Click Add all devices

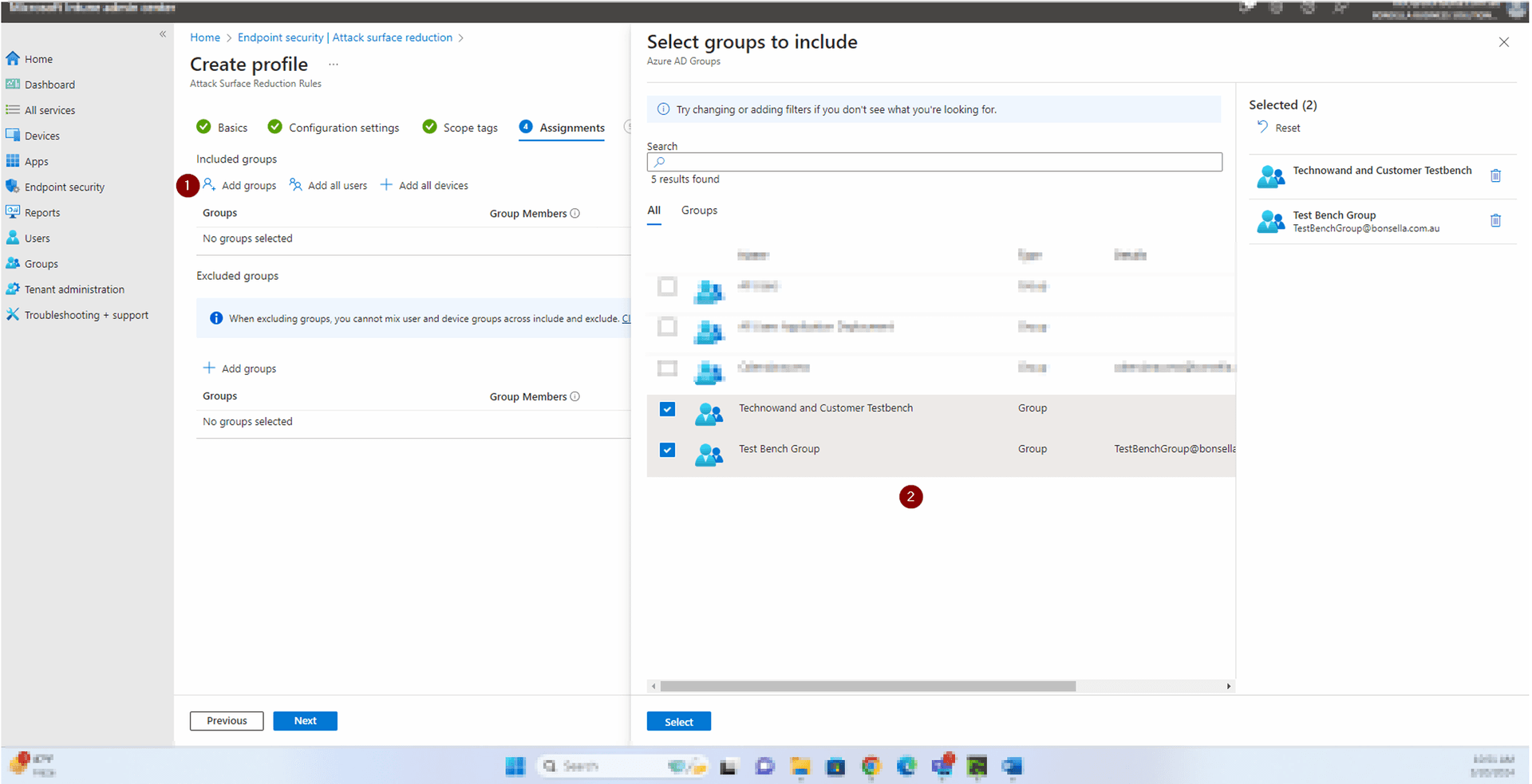424,185
